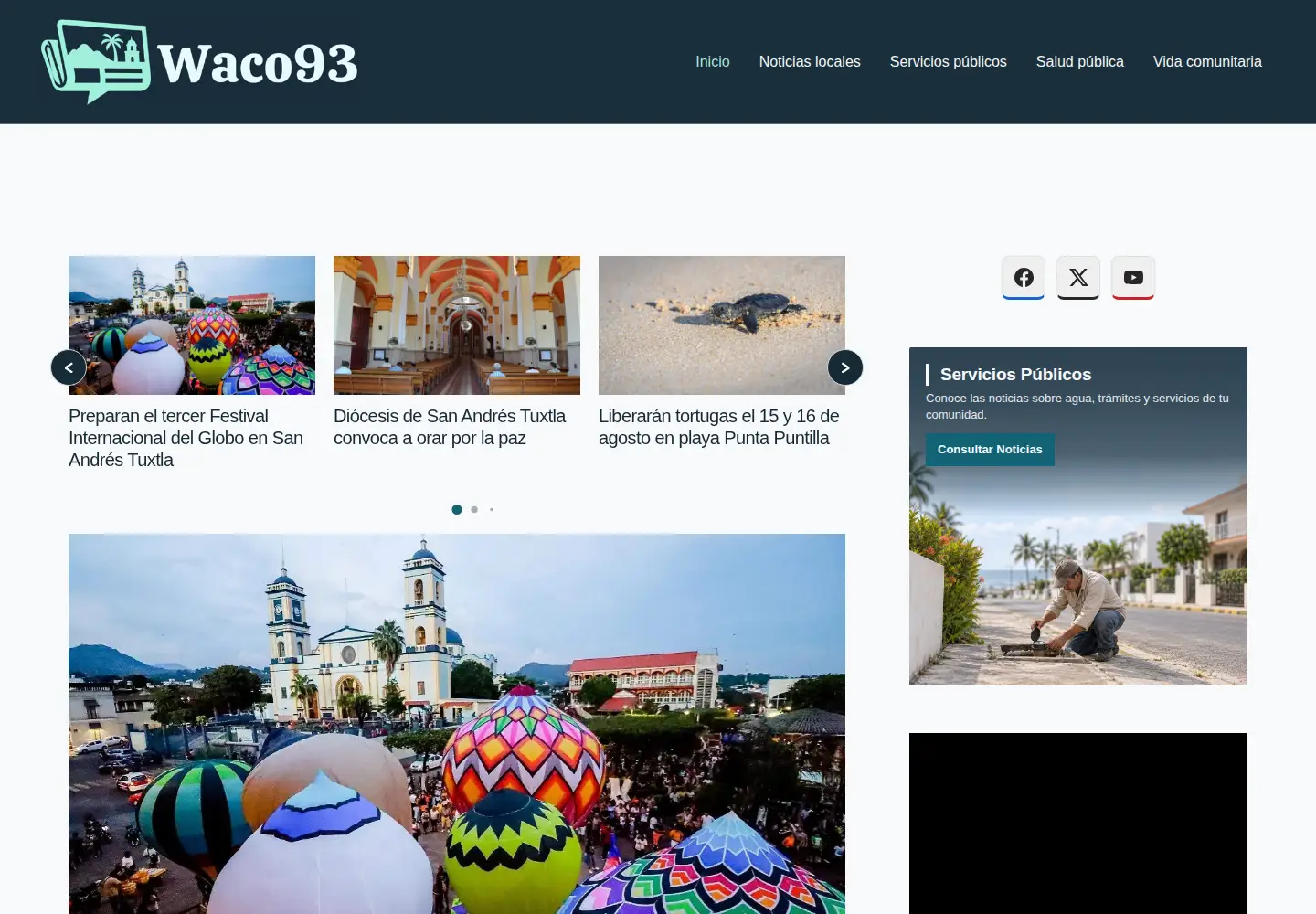
Task: Open the Waco93 logo home link
Action: (200, 61)
